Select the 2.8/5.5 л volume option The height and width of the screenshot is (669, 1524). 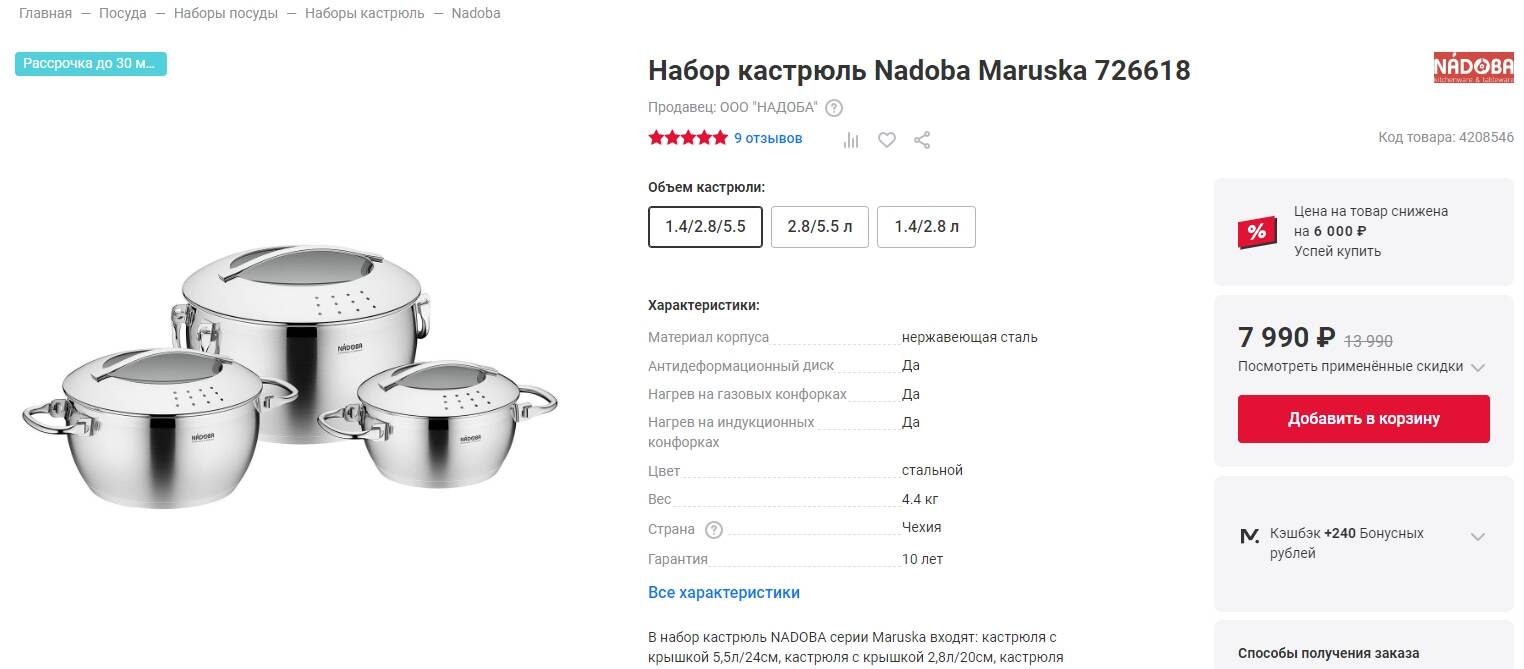point(820,227)
